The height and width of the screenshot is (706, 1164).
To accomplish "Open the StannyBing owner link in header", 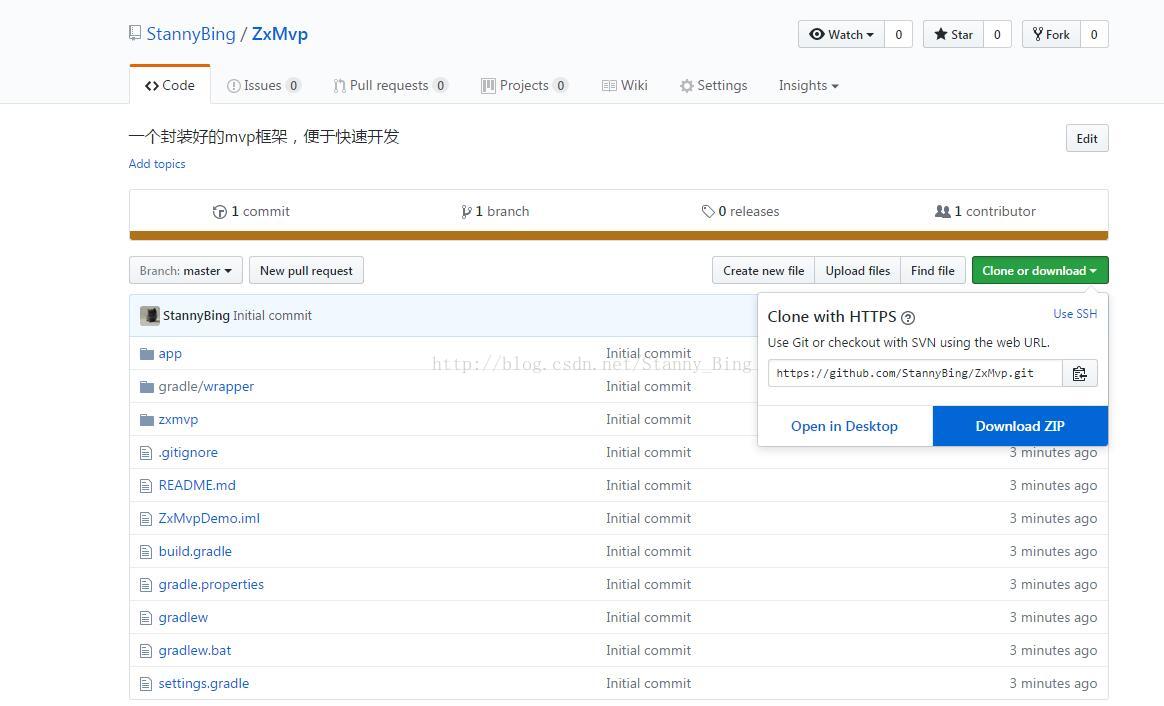I will point(191,34).
